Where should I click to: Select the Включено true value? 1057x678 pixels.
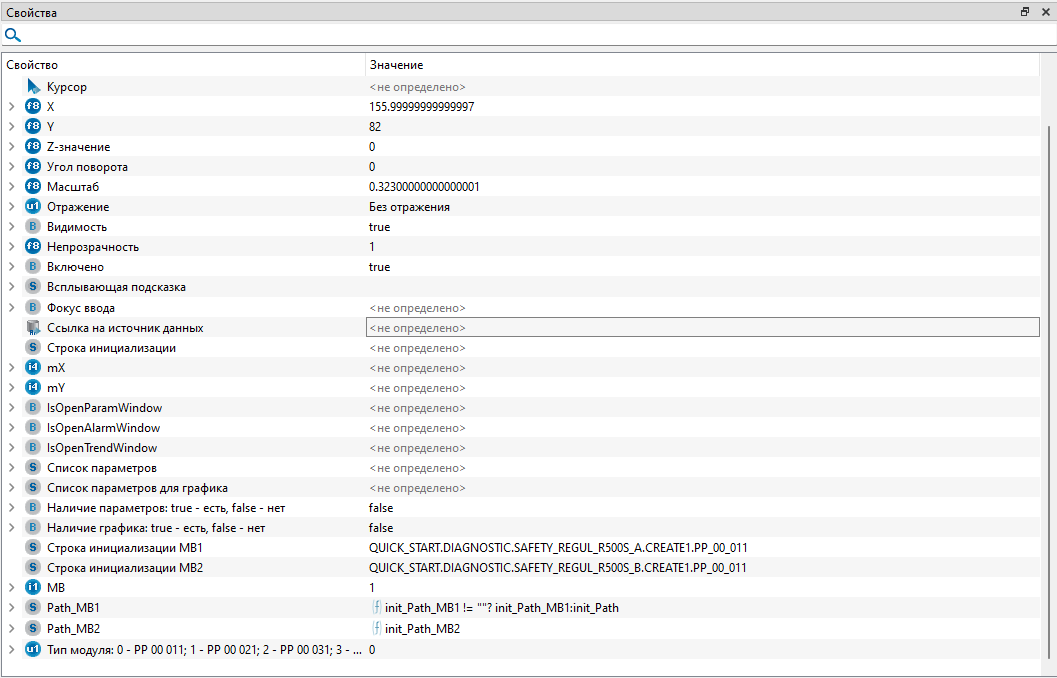(380, 267)
